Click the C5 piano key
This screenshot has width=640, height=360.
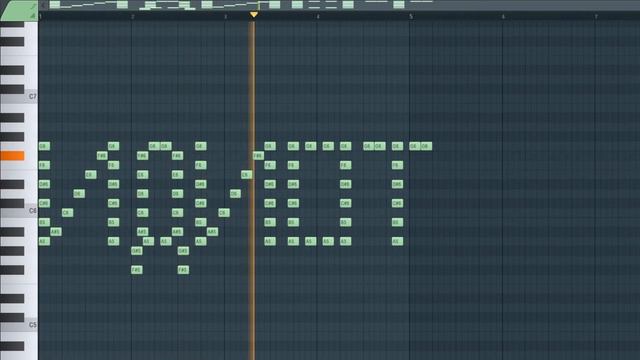pyautogui.click(x=19, y=327)
